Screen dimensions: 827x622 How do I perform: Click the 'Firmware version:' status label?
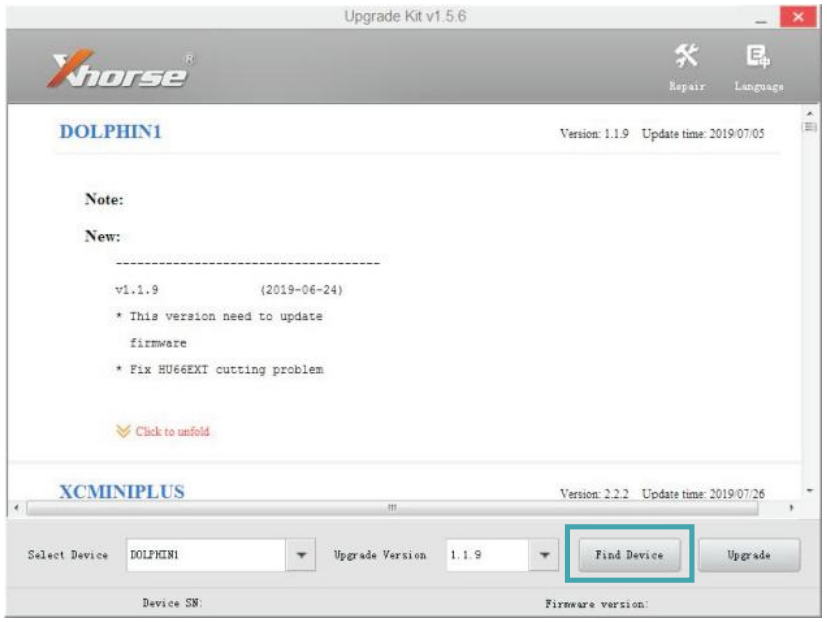[x=597, y=604]
